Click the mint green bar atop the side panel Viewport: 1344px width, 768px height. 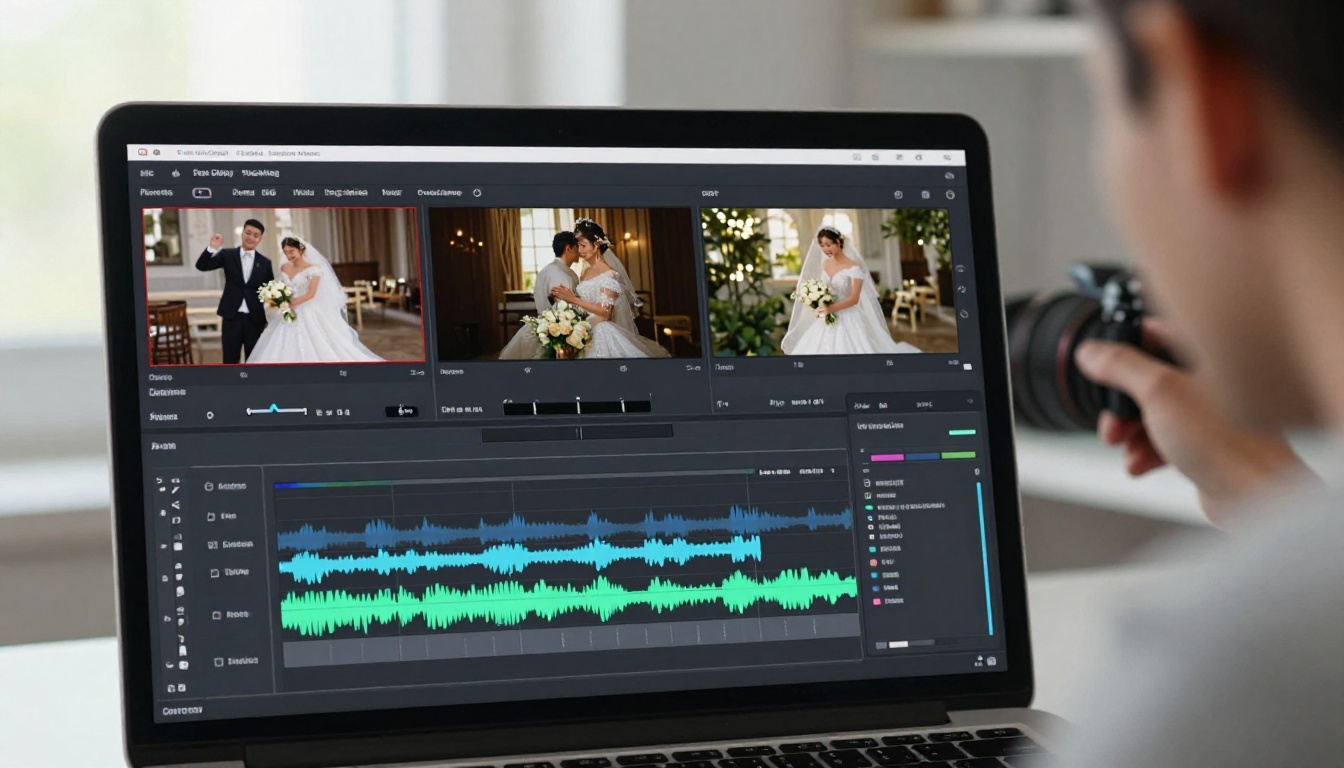(x=962, y=432)
